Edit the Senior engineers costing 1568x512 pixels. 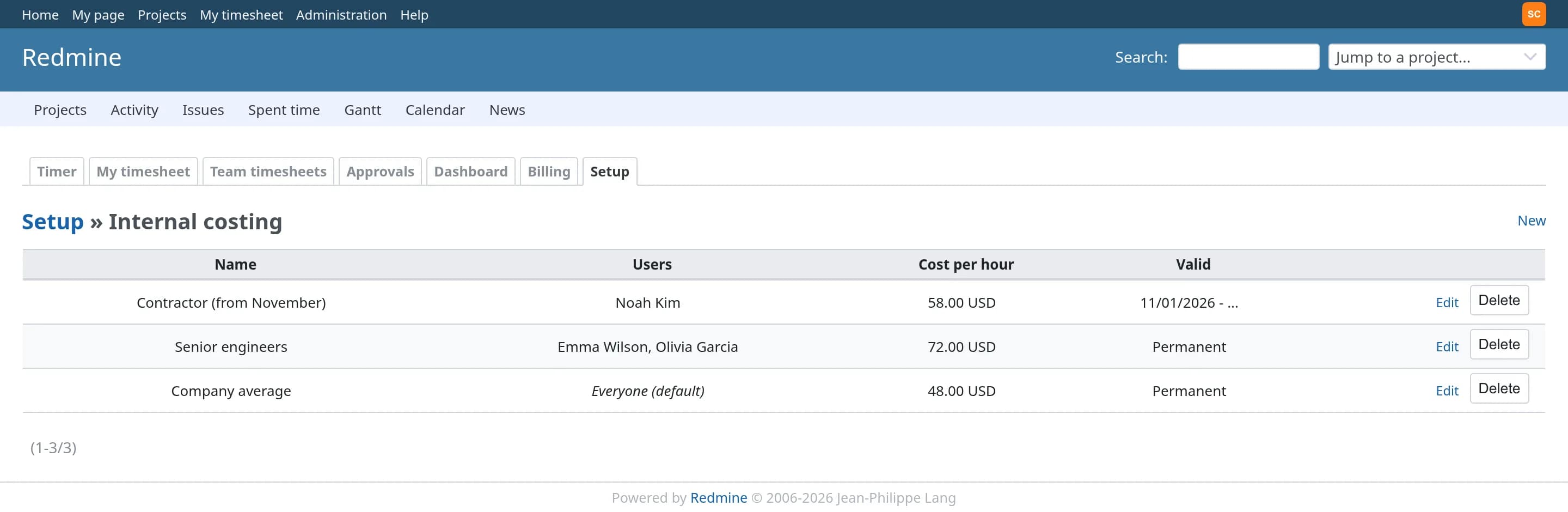pyautogui.click(x=1446, y=346)
